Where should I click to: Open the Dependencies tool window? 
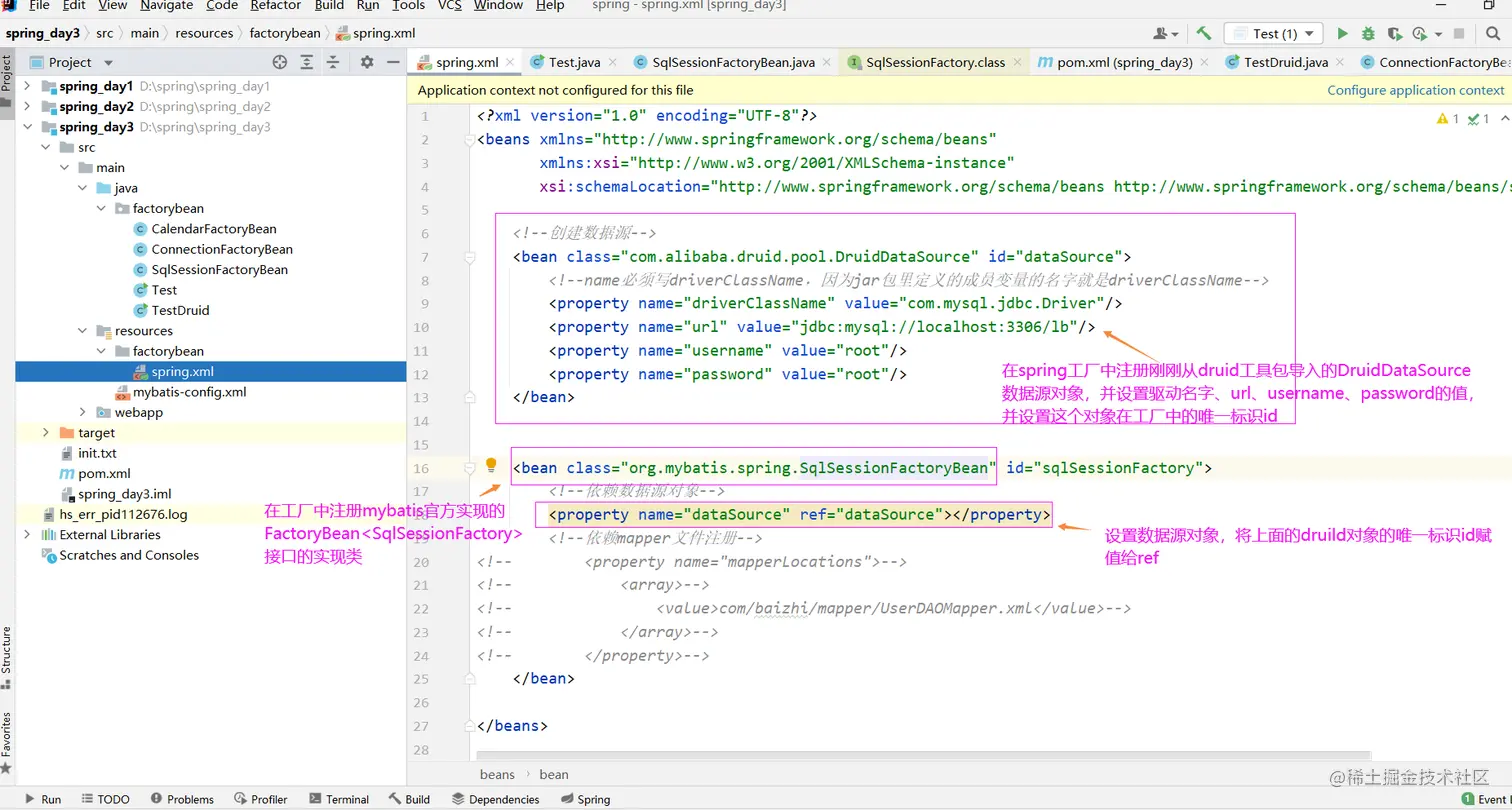coord(494,799)
